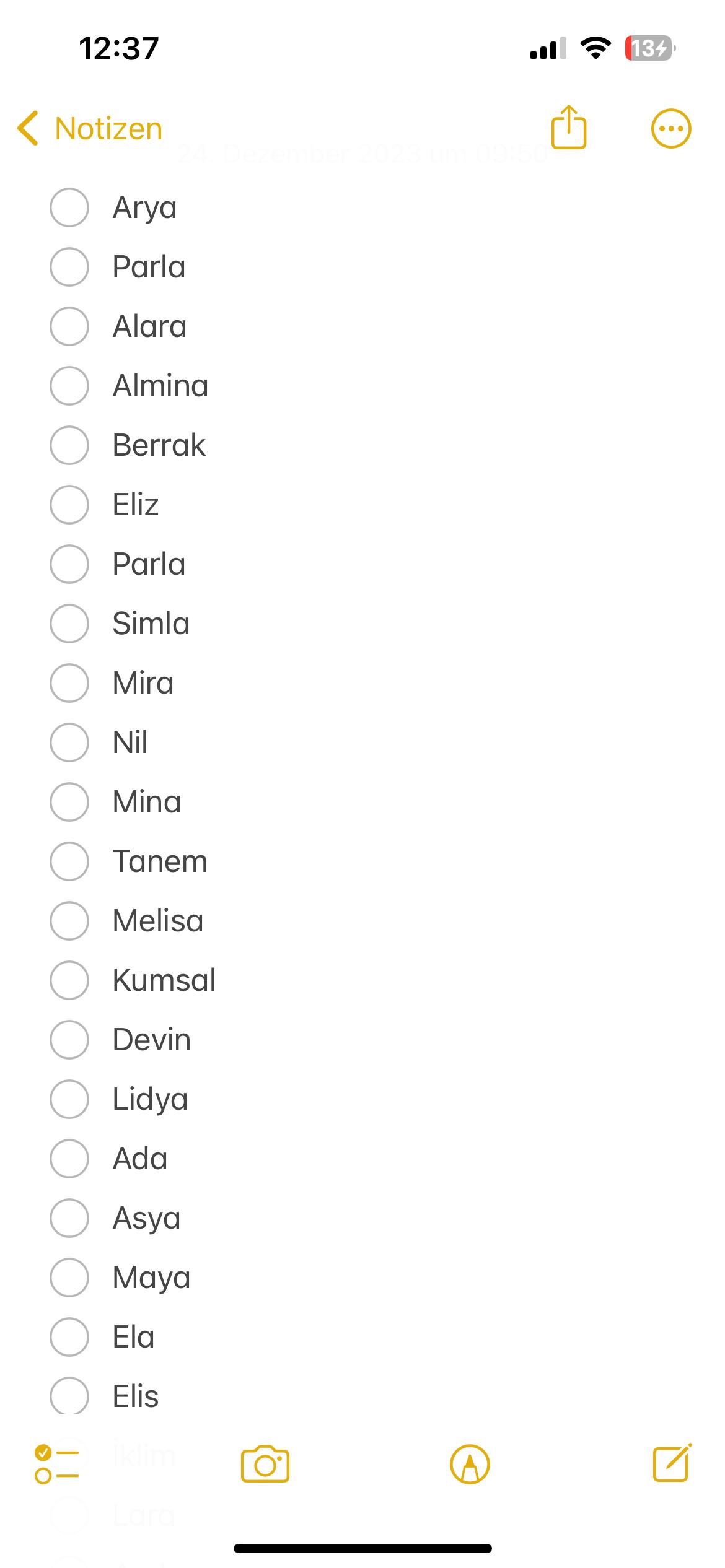Screen dimensions: 725x1568
Task: Create a new note with compose icon
Action: pyautogui.click(x=673, y=1463)
